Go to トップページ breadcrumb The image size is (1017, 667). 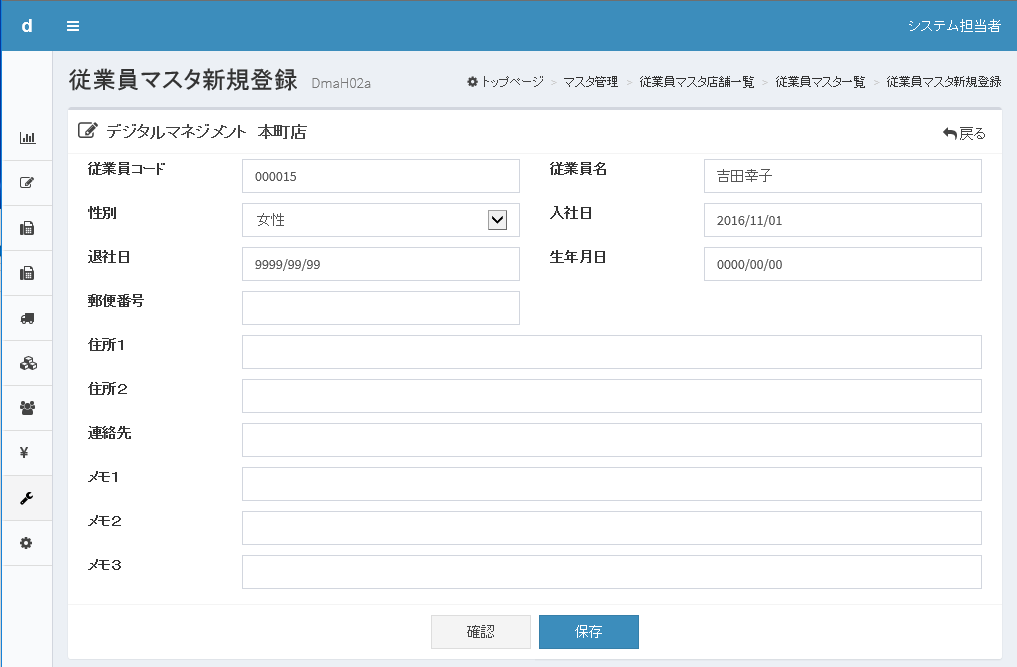[x=505, y=82]
